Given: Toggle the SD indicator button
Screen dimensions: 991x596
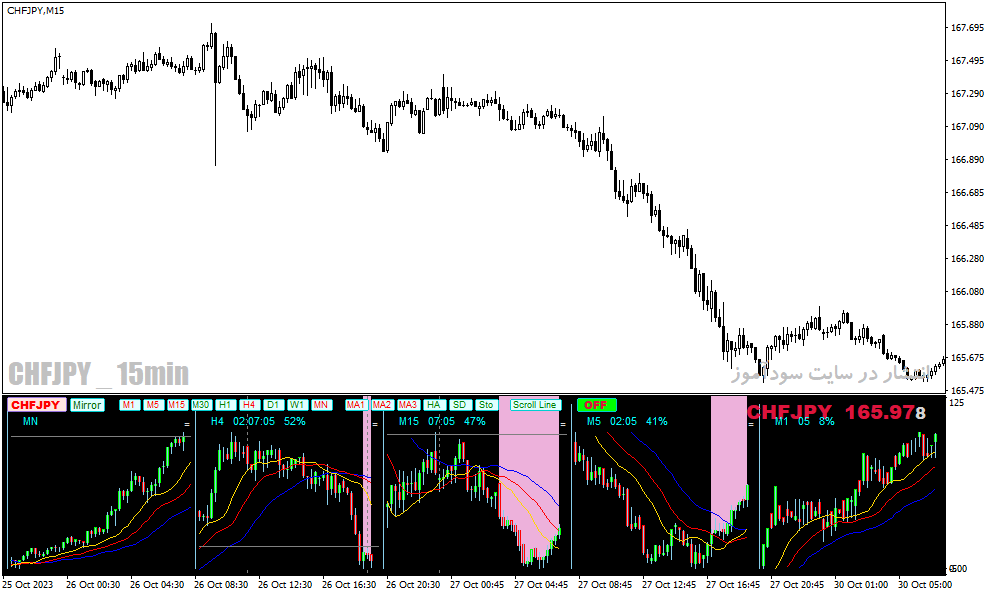Looking at the screenshot, I should [x=459, y=405].
